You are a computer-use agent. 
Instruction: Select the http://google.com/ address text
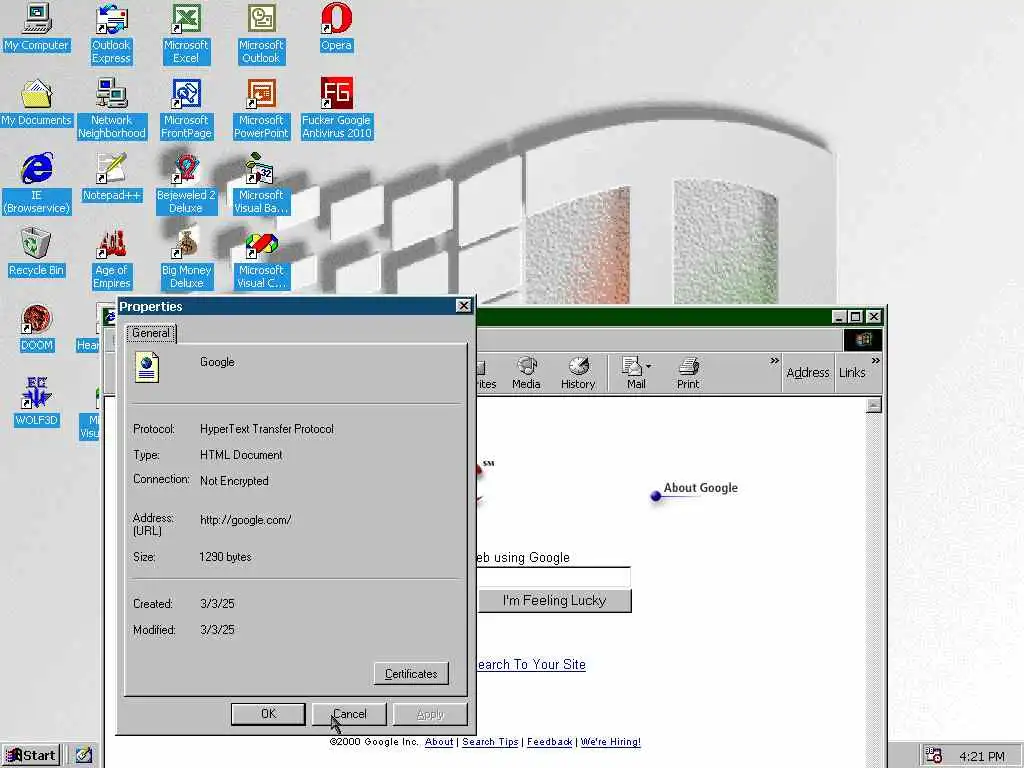pyautogui.click(x=246, y=520)
